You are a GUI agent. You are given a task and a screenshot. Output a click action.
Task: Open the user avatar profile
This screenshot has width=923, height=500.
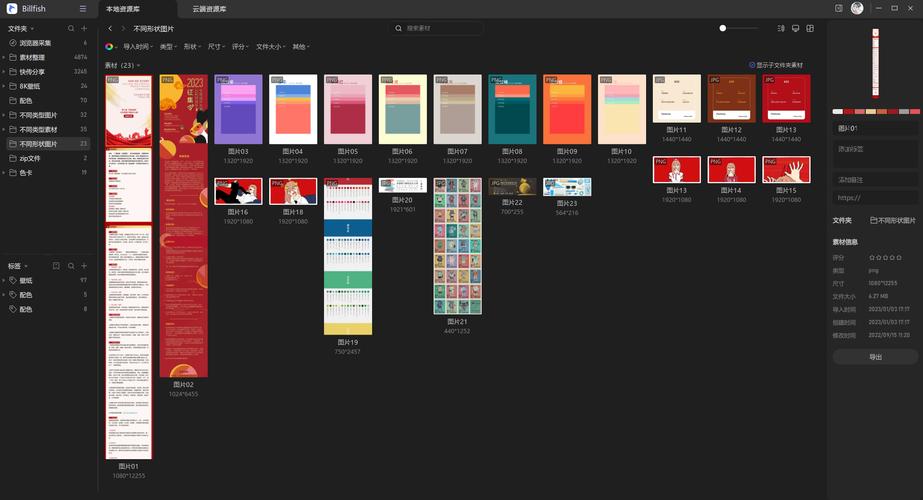pos(857,8)
